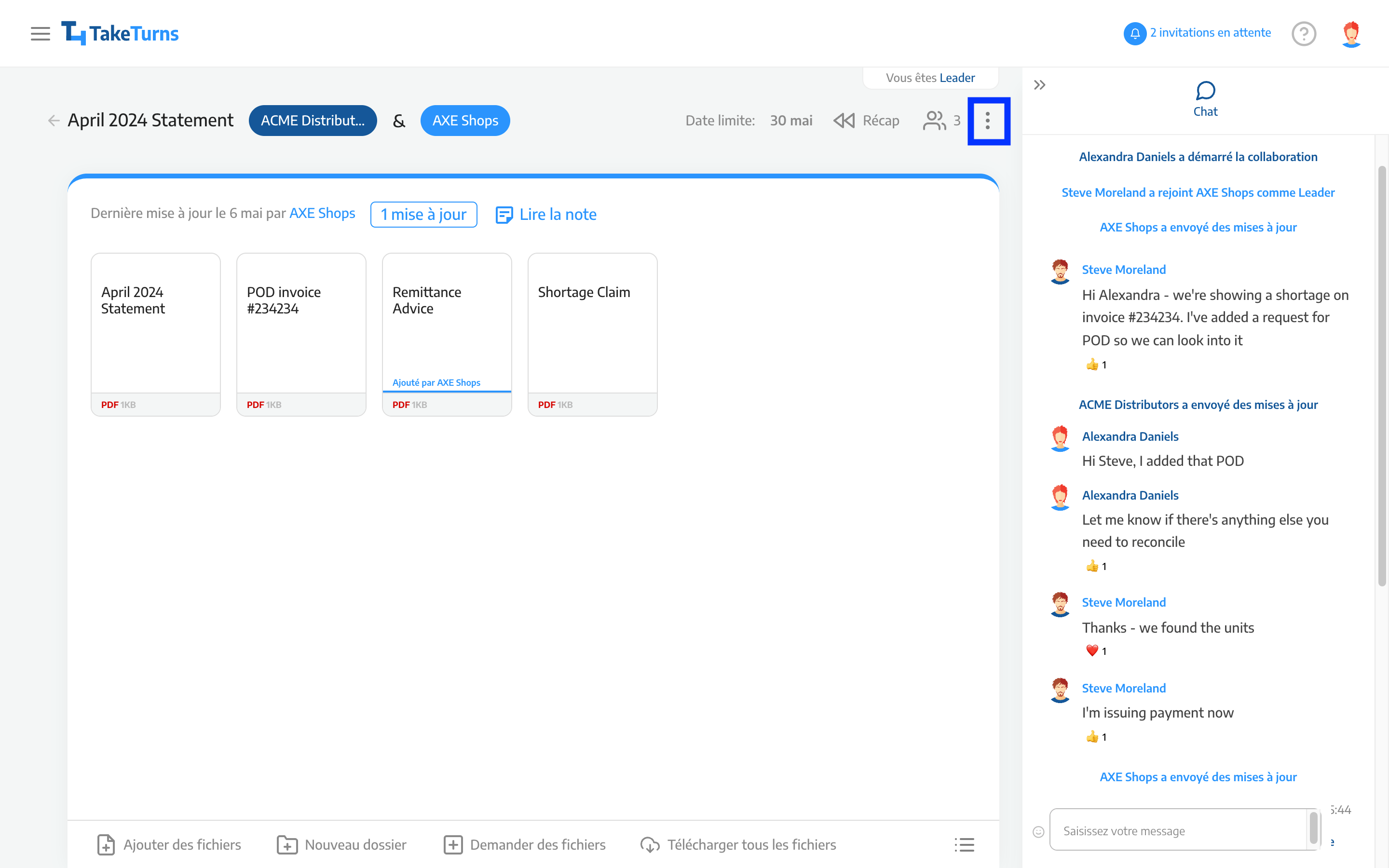The height and width of the screenshot is (868, 1389).
Task: Open the three-dot more options menu
Action: click(988, 121)
